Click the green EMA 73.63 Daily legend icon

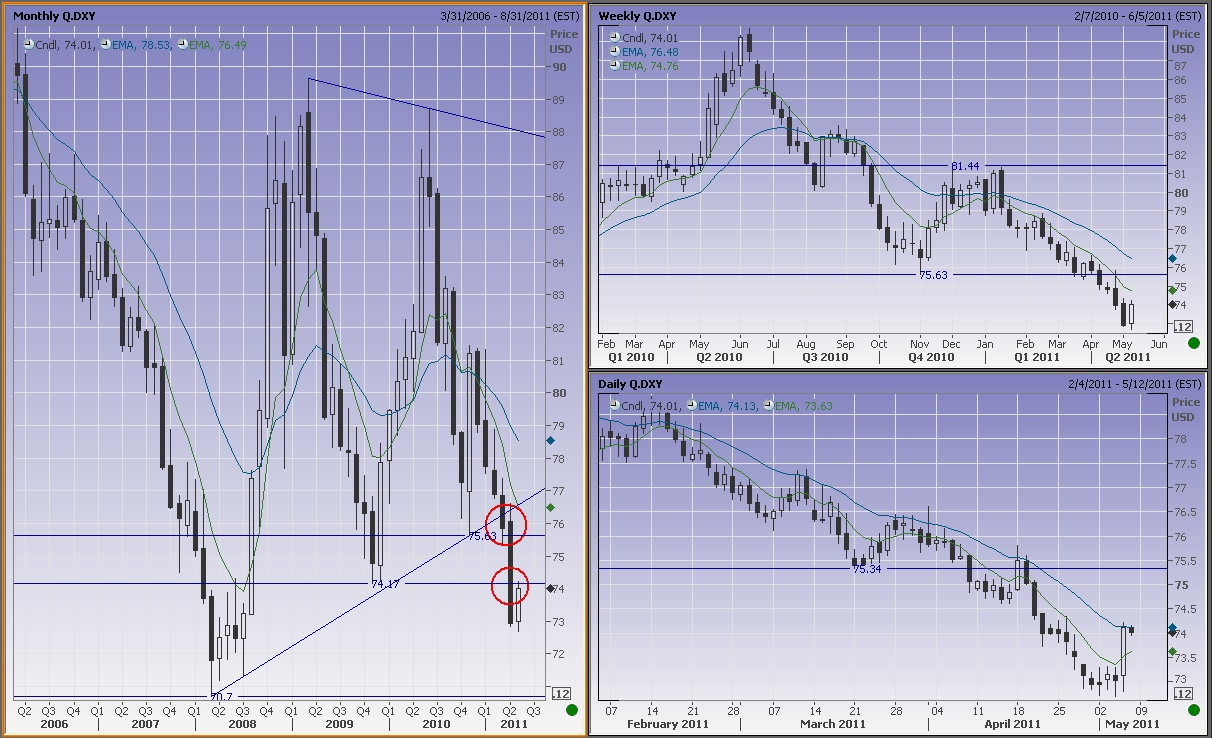tap(769, 405)
